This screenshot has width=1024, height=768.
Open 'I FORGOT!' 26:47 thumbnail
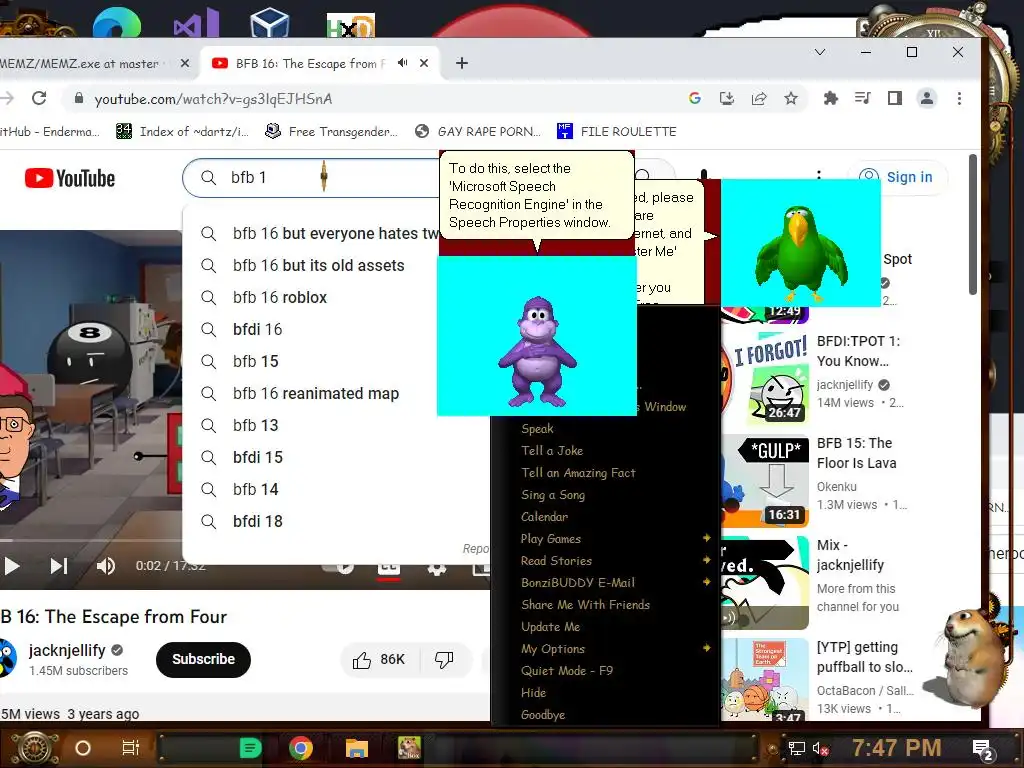[765, 377]
